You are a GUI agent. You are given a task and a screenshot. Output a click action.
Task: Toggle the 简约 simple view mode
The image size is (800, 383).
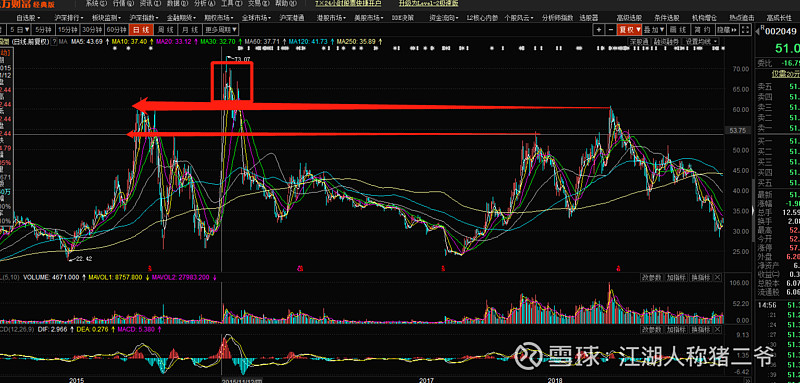tap(704, 30)
